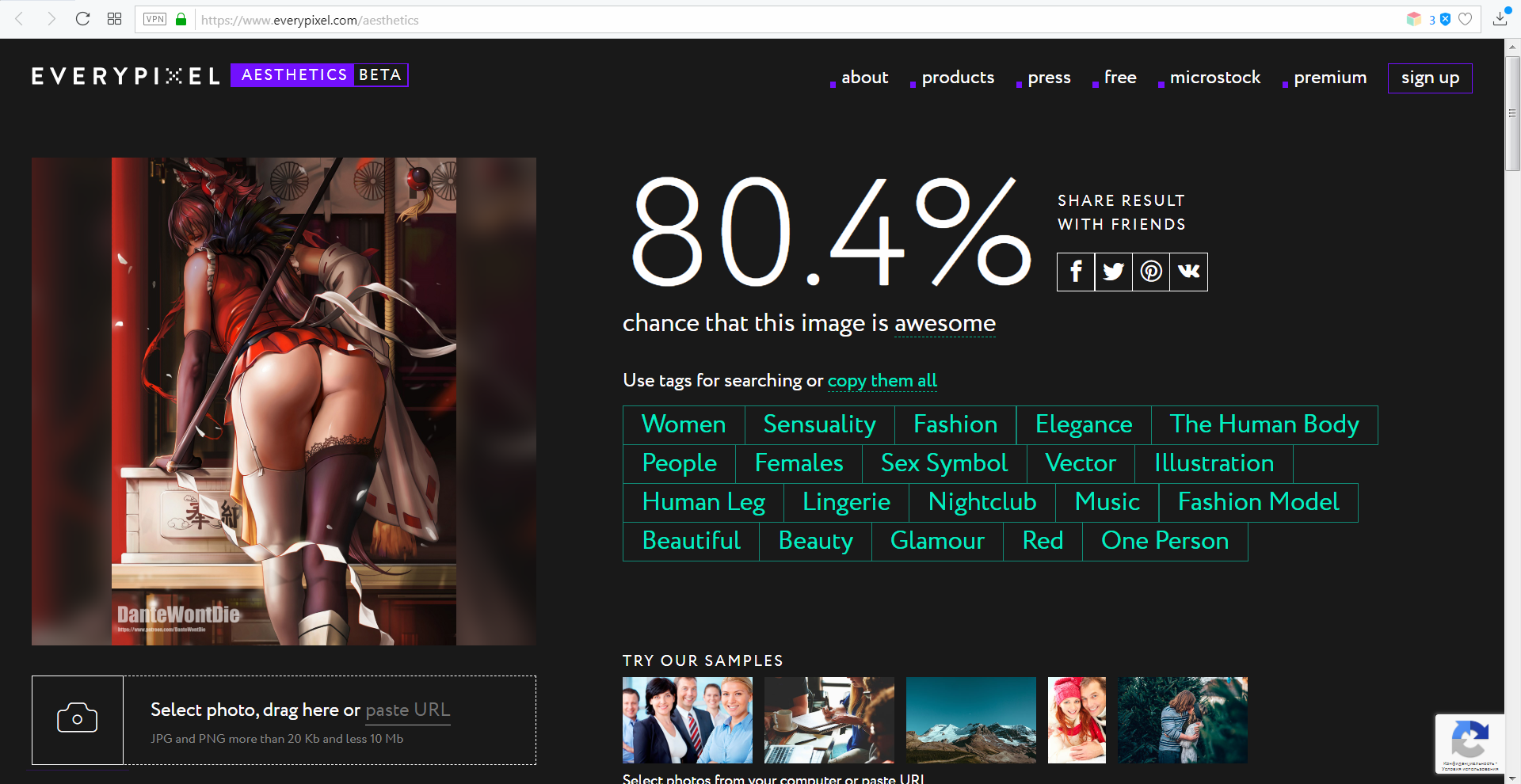Select the Red tag
Viewport: 1521px width, 784px height.
coord(1043,541)
